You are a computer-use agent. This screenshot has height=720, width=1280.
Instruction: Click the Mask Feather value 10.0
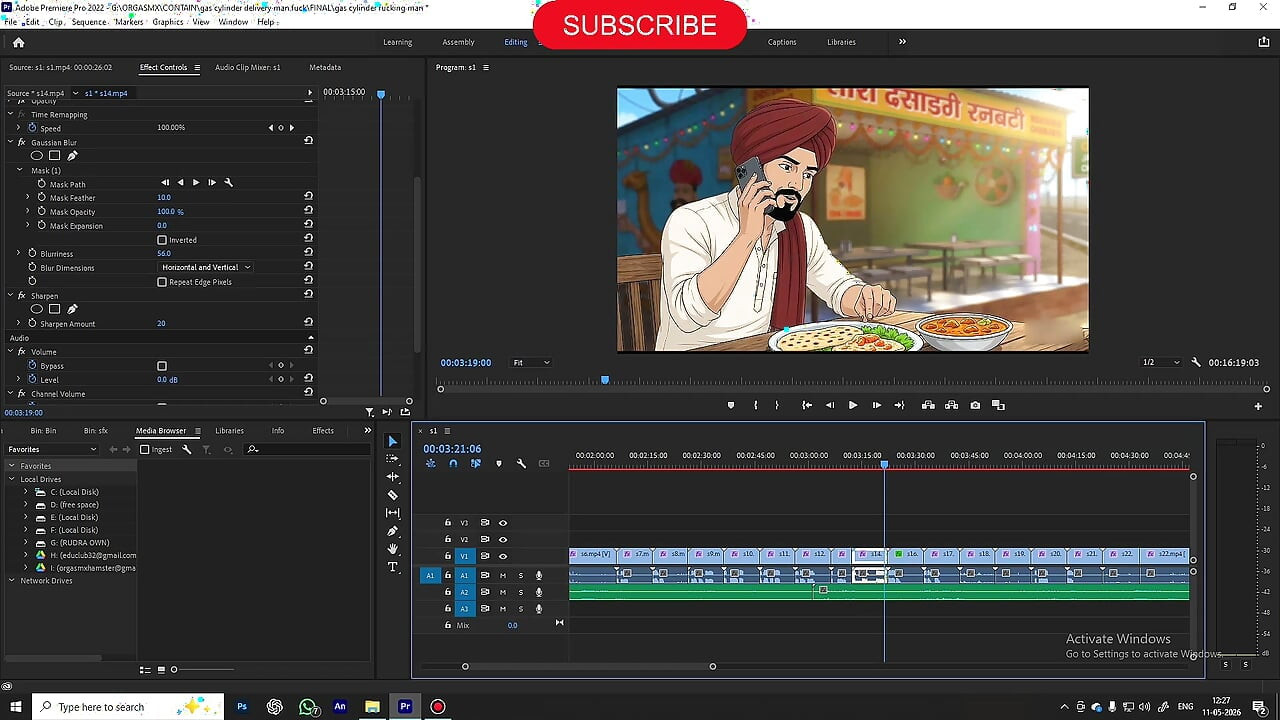[164, 198]
